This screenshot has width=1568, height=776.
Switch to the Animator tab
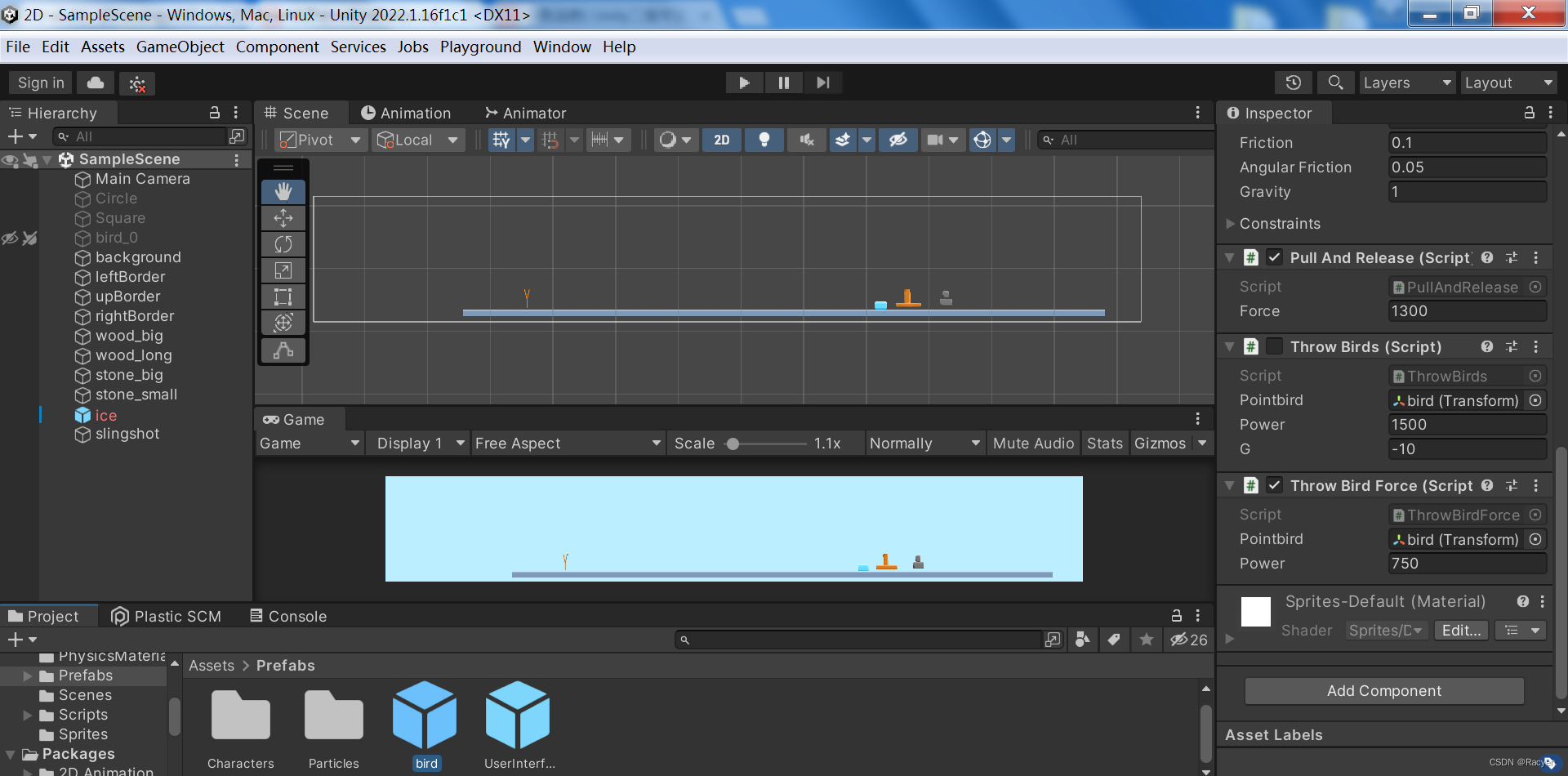click(x=525, y=113)
